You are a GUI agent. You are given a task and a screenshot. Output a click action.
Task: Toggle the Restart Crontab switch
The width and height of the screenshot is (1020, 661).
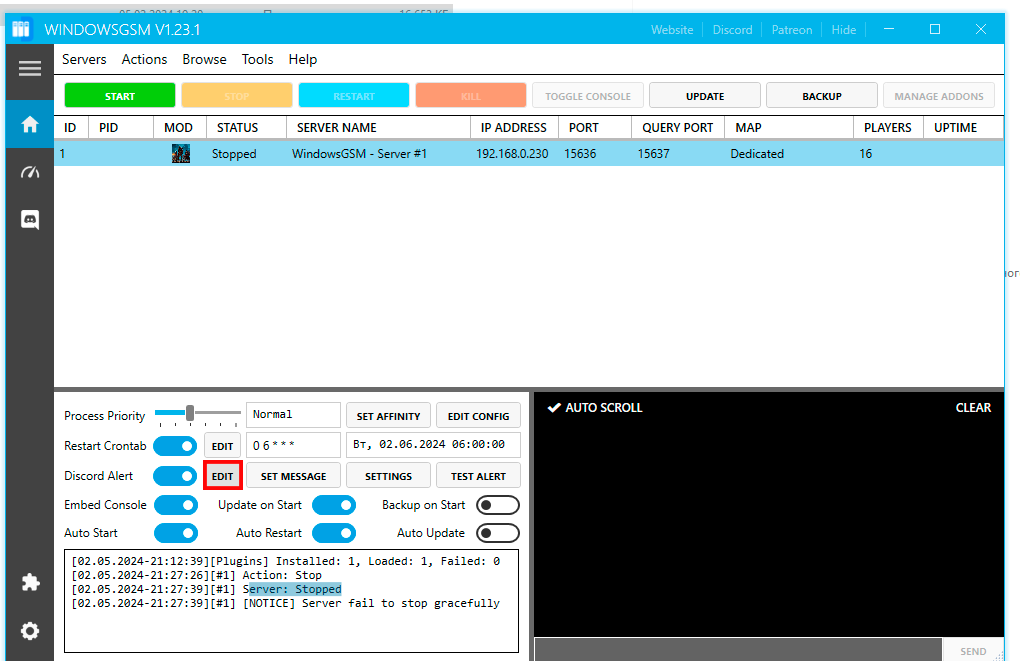point(176,446)
